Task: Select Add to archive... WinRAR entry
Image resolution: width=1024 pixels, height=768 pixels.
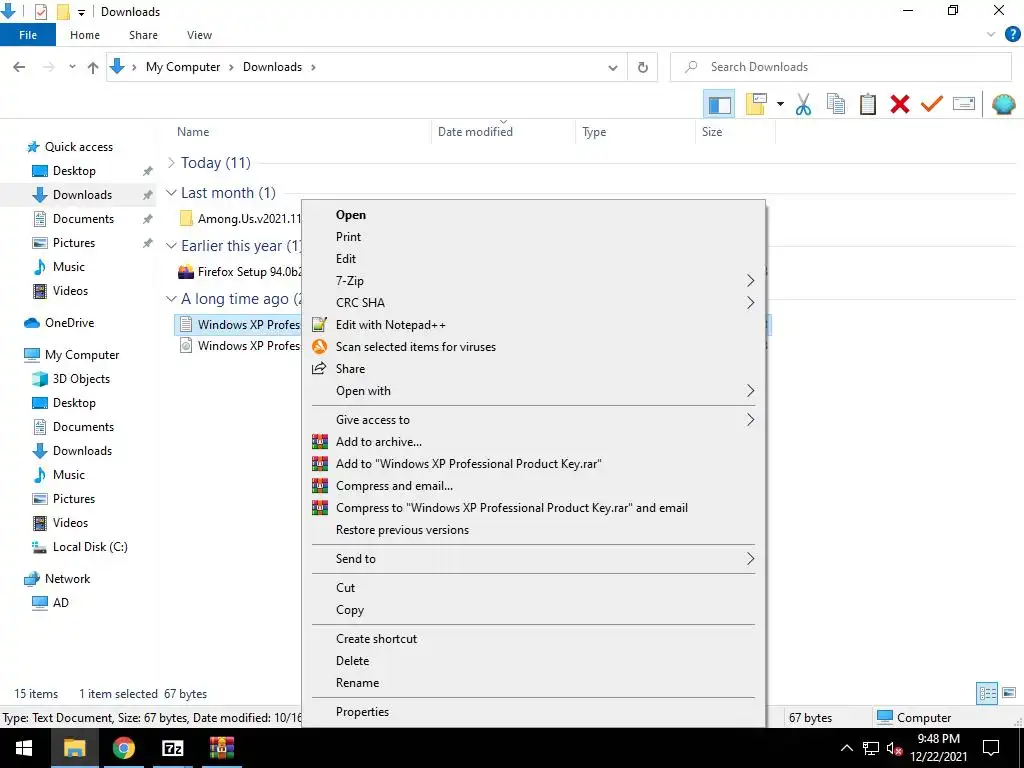Action: [533, 442]
